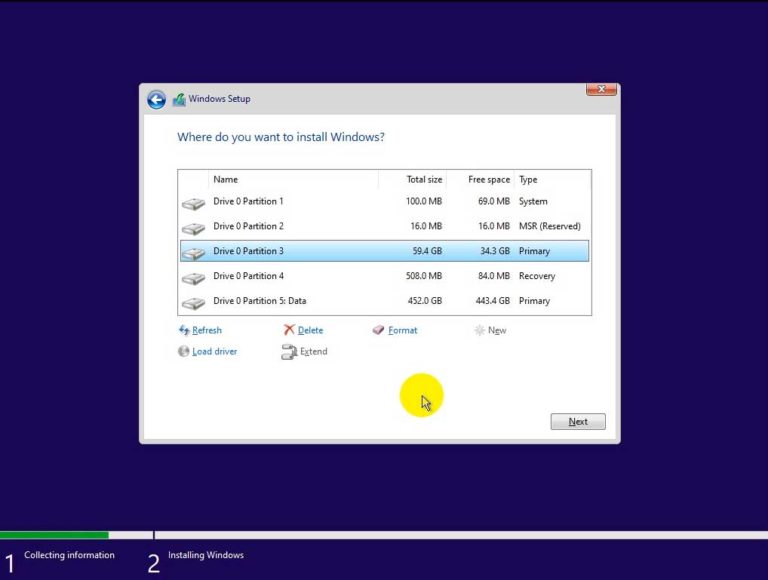Click the 59.4 GB total size cell
The image size is (768, 580).
(427, 251)
